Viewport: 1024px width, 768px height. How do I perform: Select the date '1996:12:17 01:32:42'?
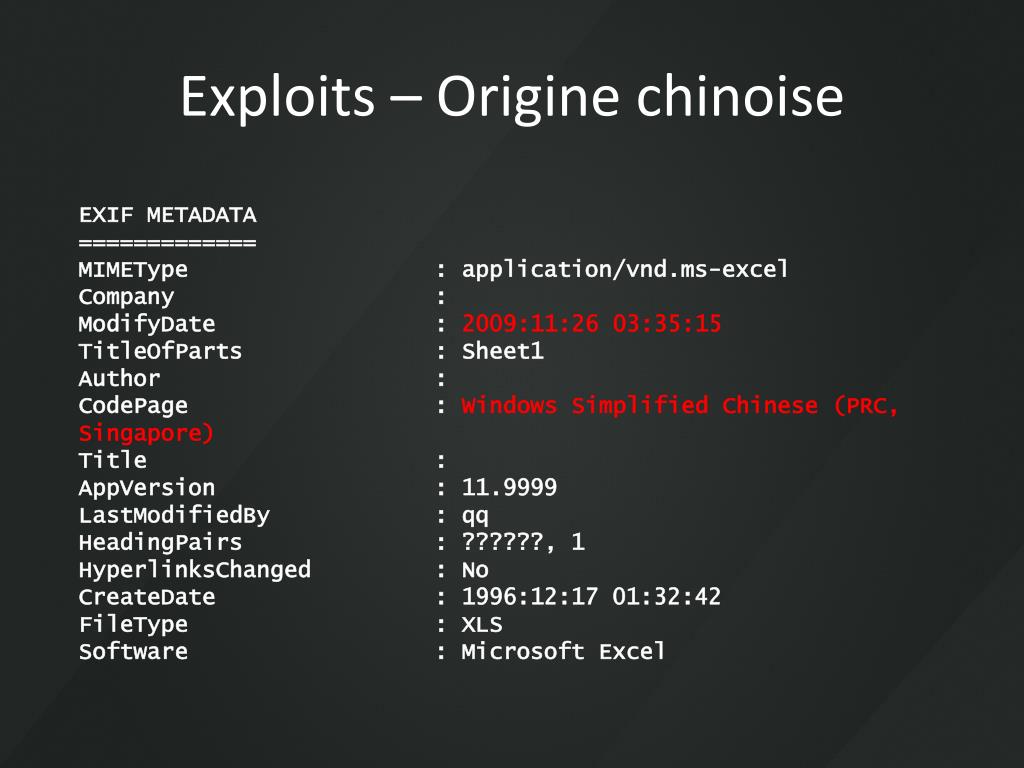[x=592, y=596]
